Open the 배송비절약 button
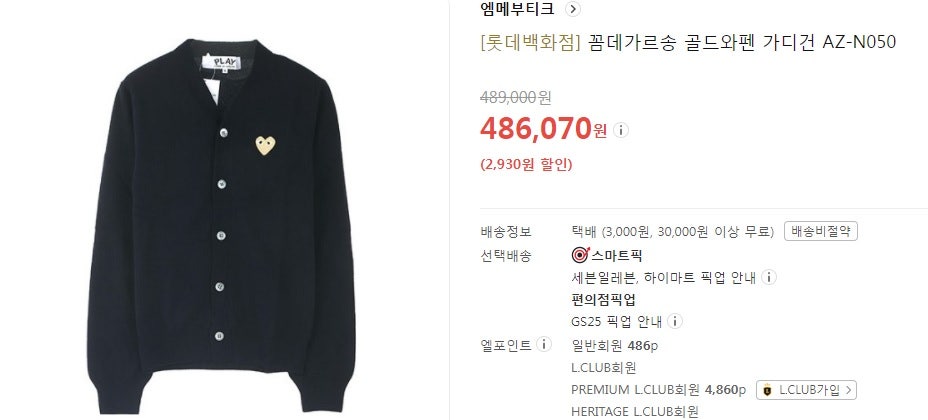The image size is (928, 420). point(820,231)
